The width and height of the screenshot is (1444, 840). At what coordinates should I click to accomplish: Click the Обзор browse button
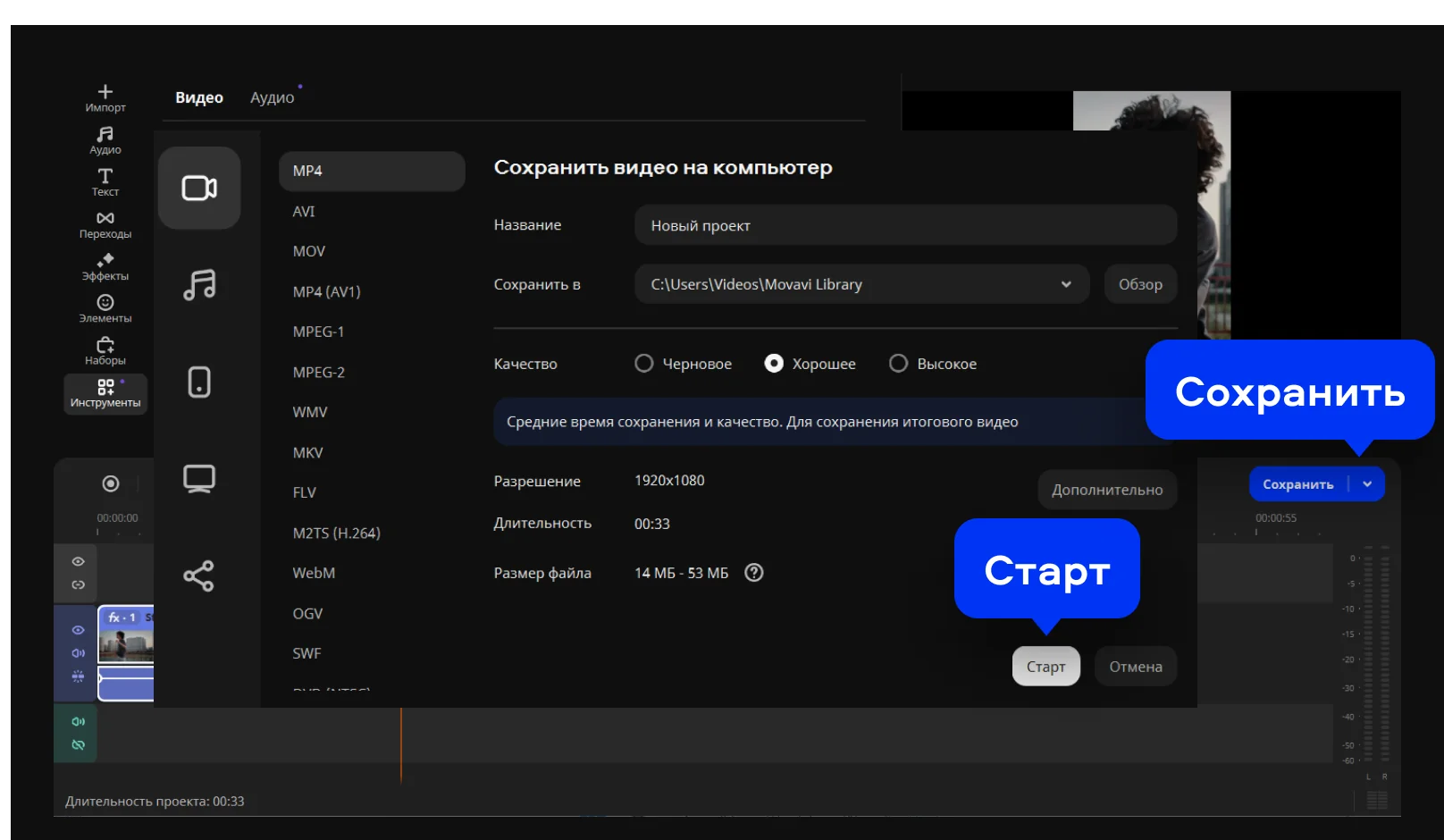(x=1140, y=284)
